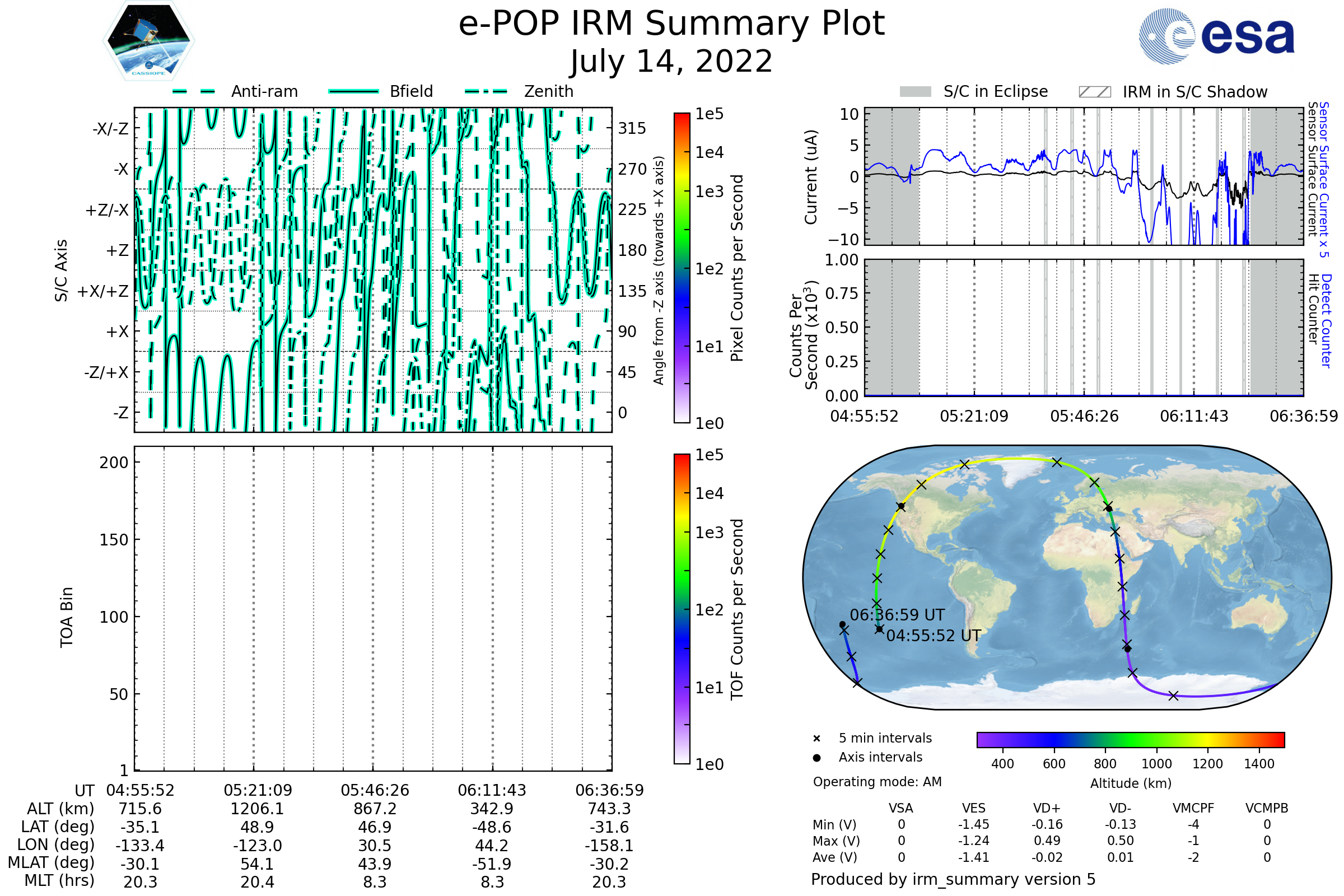Click the ESA logo
Screen dimensions: 1344x896
(1216, 36)
